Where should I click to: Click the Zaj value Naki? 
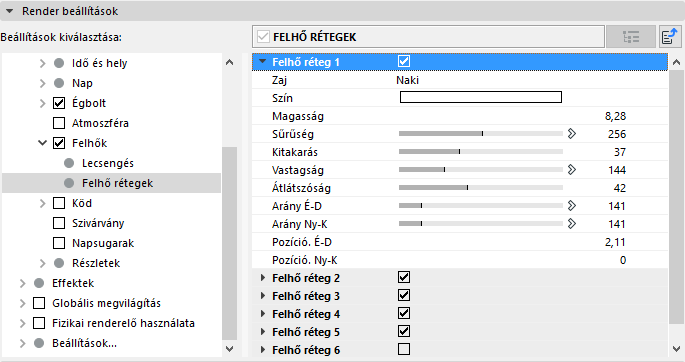408,80
